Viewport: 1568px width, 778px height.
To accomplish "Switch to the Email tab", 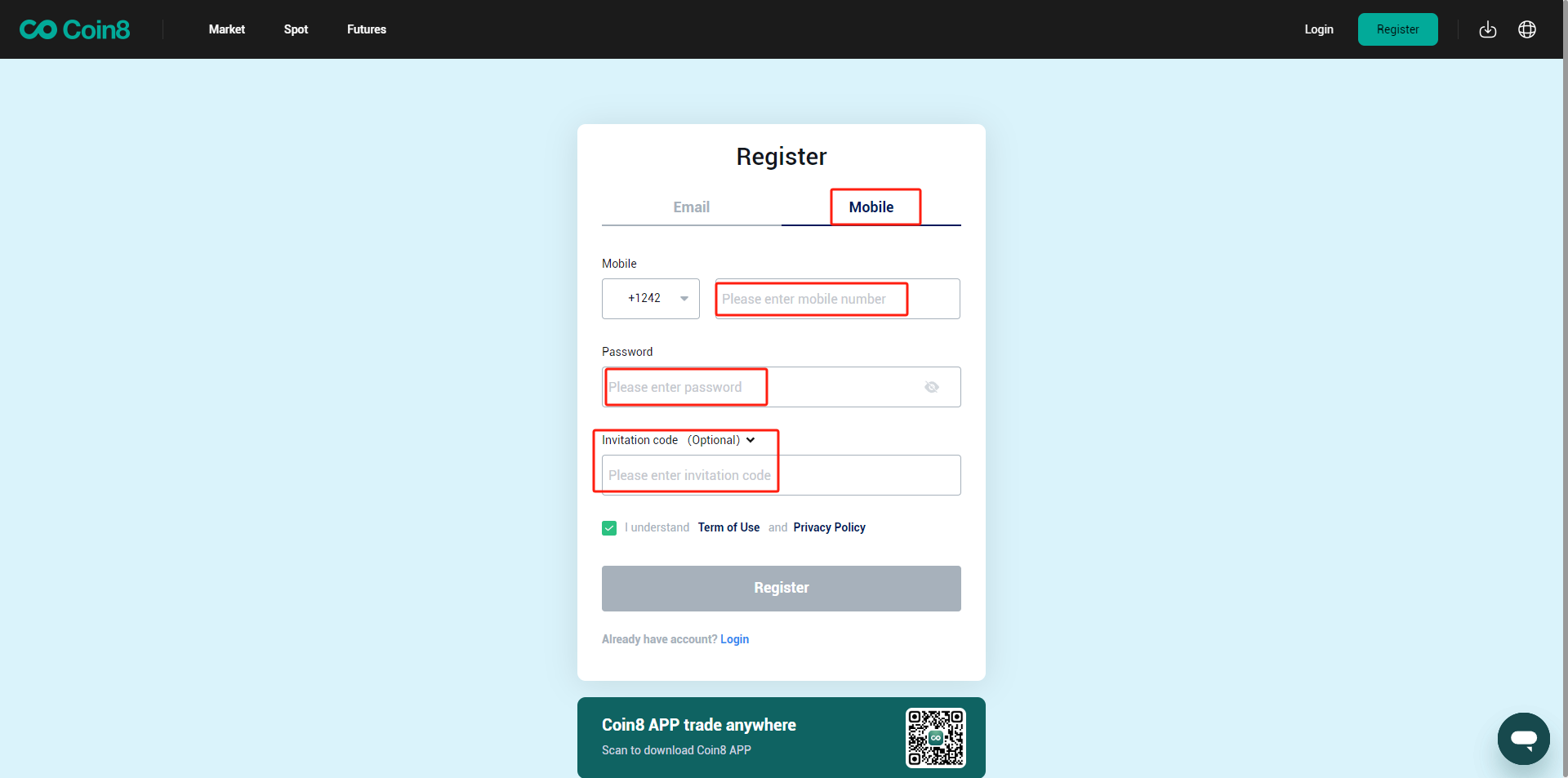I will 691,207.
